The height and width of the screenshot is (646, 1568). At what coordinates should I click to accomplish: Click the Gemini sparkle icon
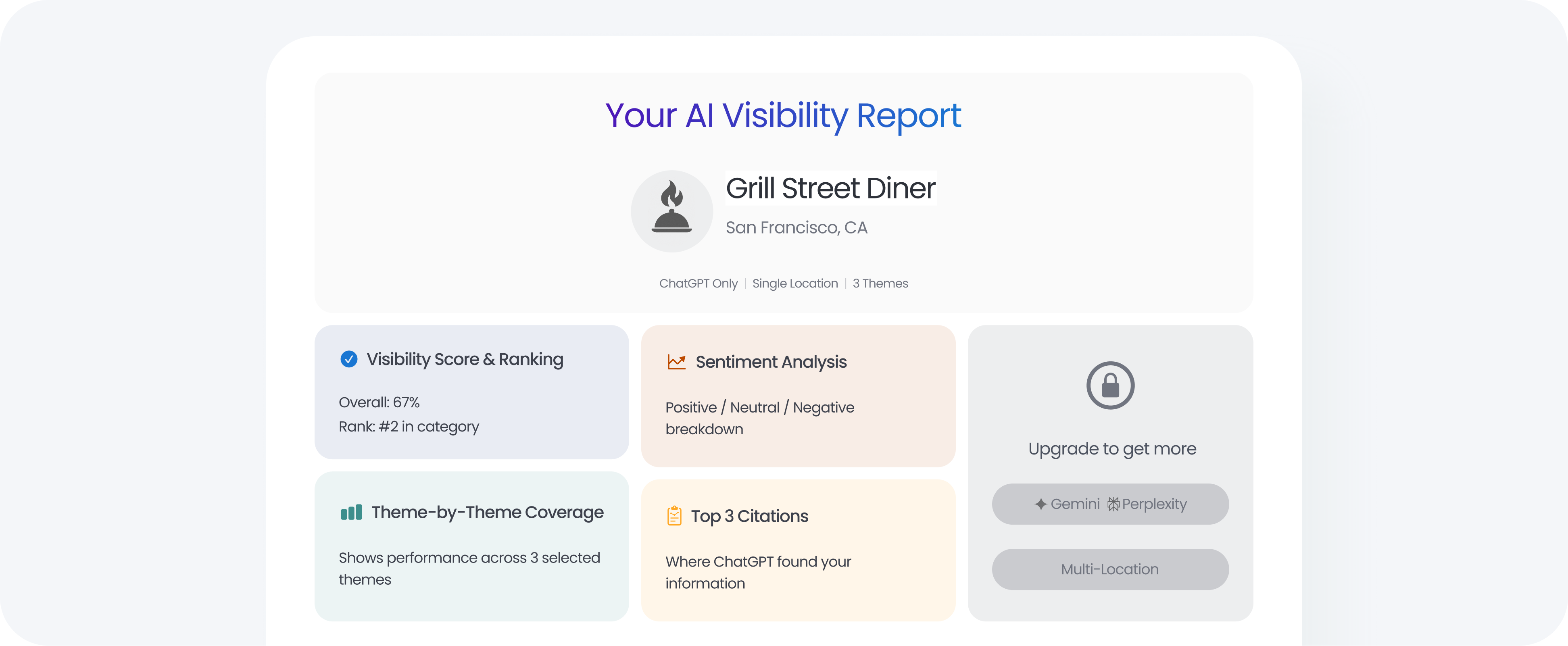(1041, 504)
